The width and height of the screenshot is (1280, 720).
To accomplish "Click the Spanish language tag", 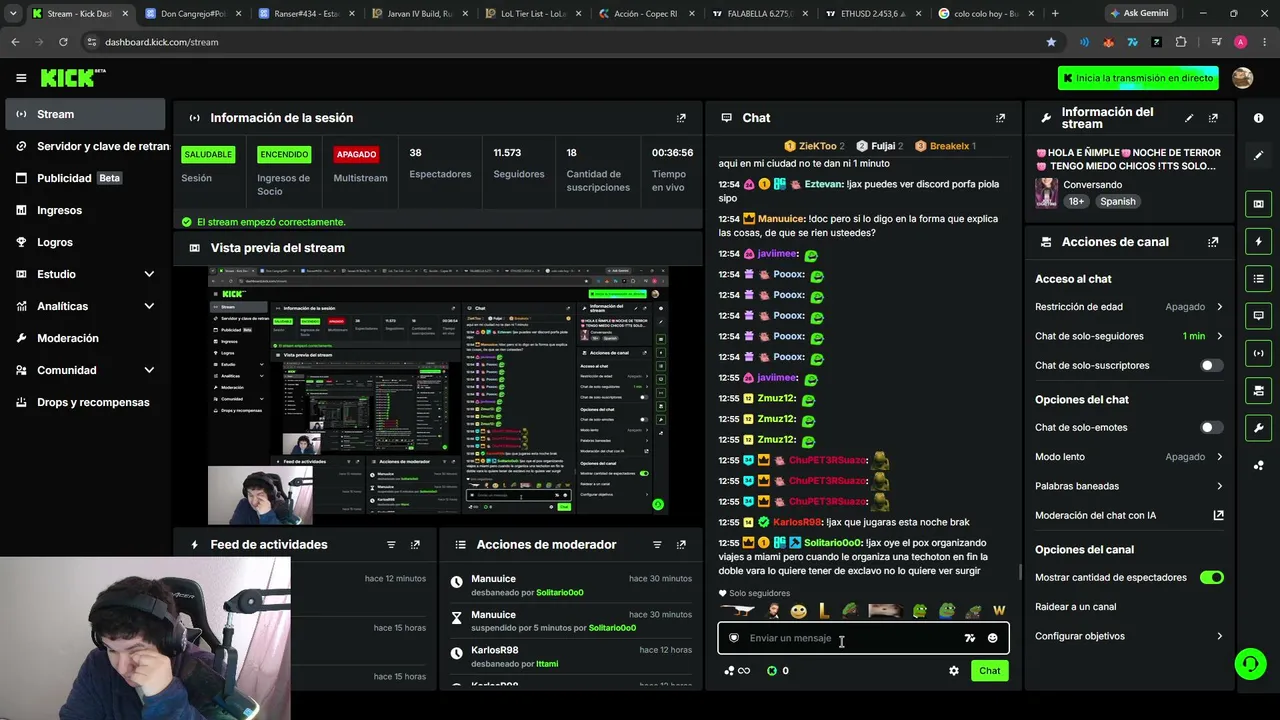I will click(x=1118, y=201).
